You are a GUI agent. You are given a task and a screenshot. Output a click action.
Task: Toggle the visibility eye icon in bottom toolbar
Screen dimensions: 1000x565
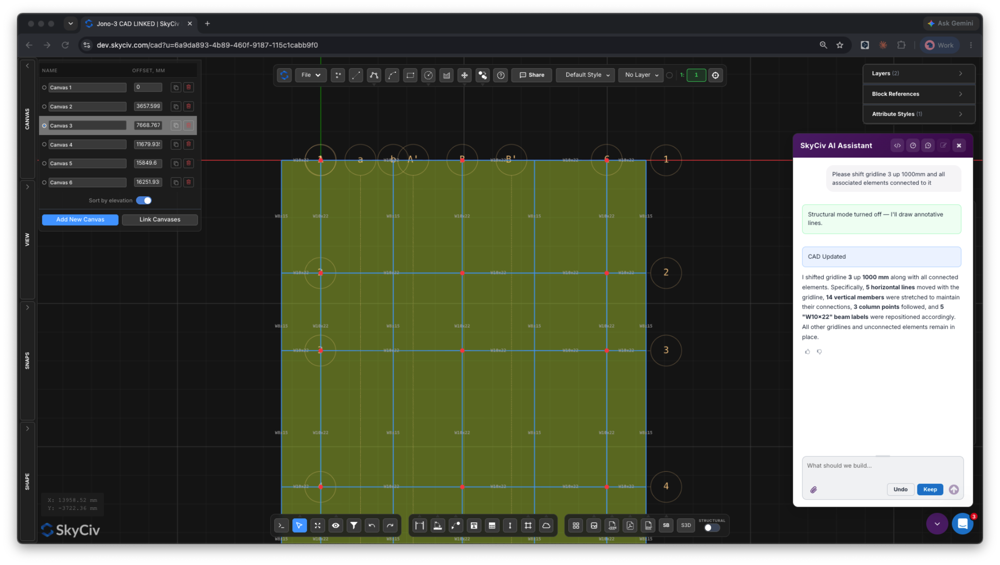335,525
